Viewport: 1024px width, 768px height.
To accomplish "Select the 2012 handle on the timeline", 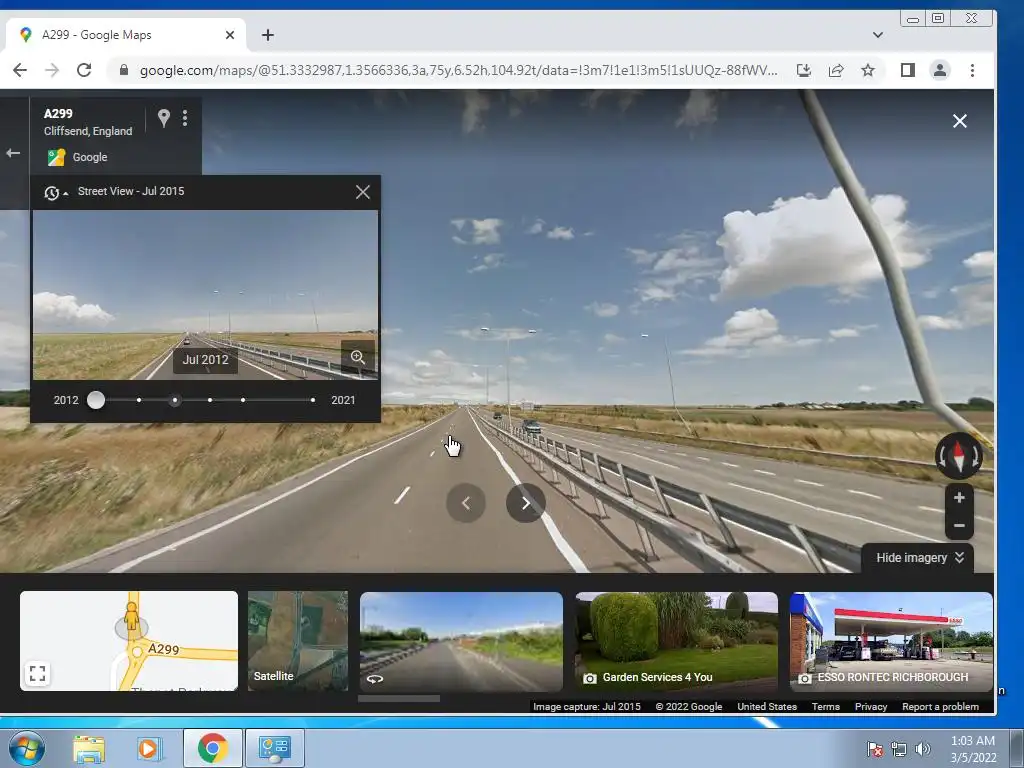I will pyautogui.click(x=96, y=400).
